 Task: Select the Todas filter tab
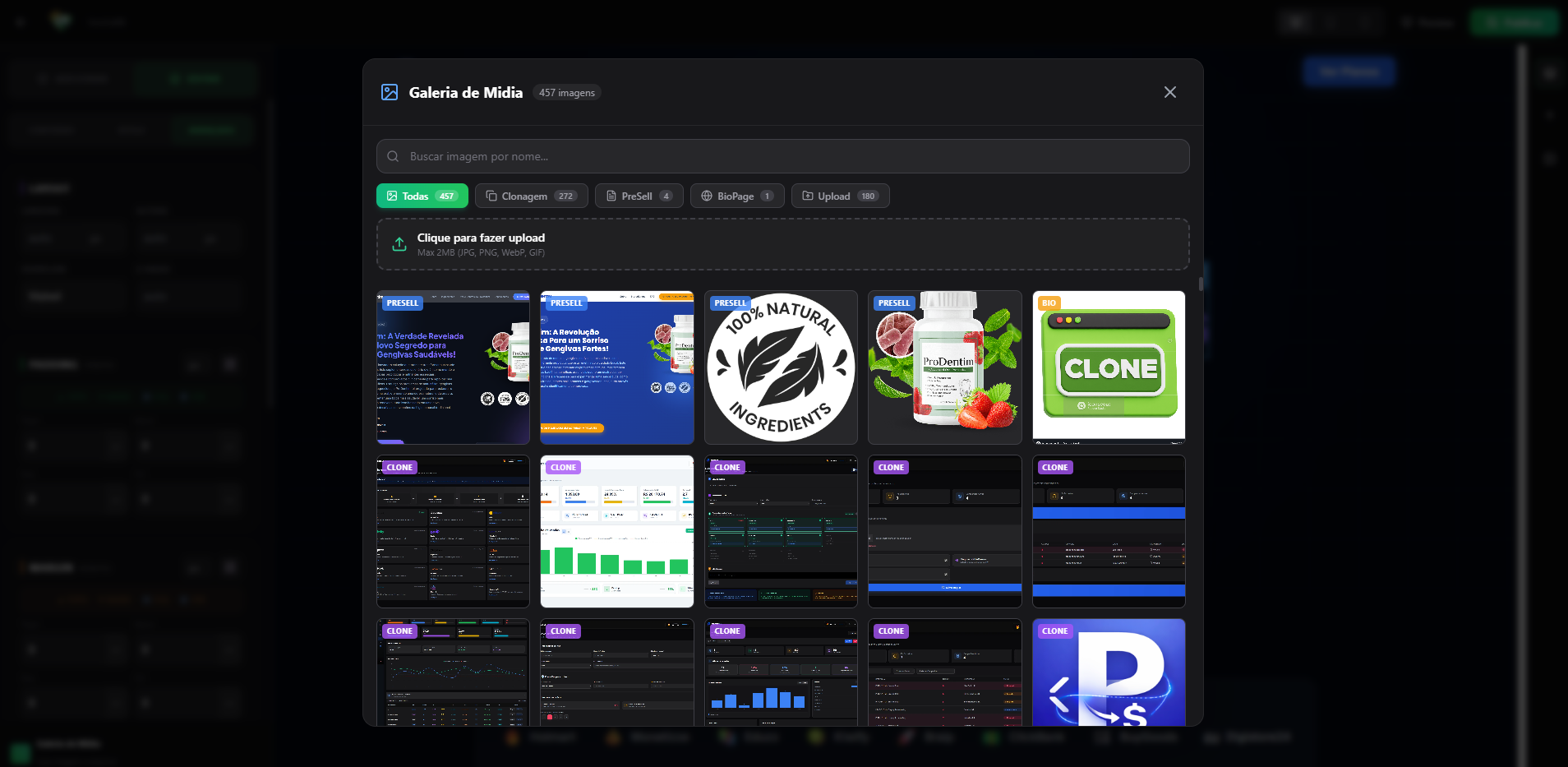(x=422, y=196)
